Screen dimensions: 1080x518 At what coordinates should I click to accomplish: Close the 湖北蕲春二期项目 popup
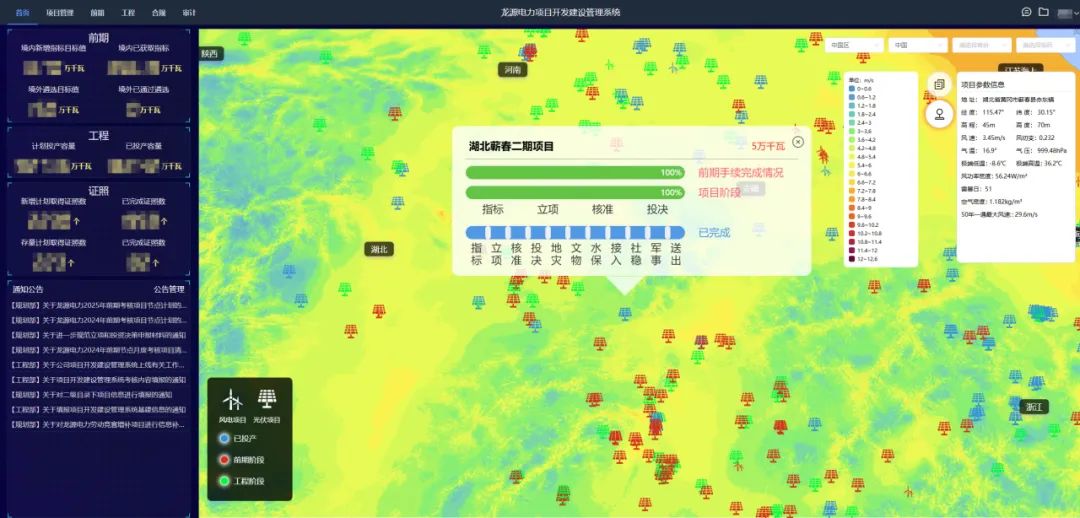point(798,142)
